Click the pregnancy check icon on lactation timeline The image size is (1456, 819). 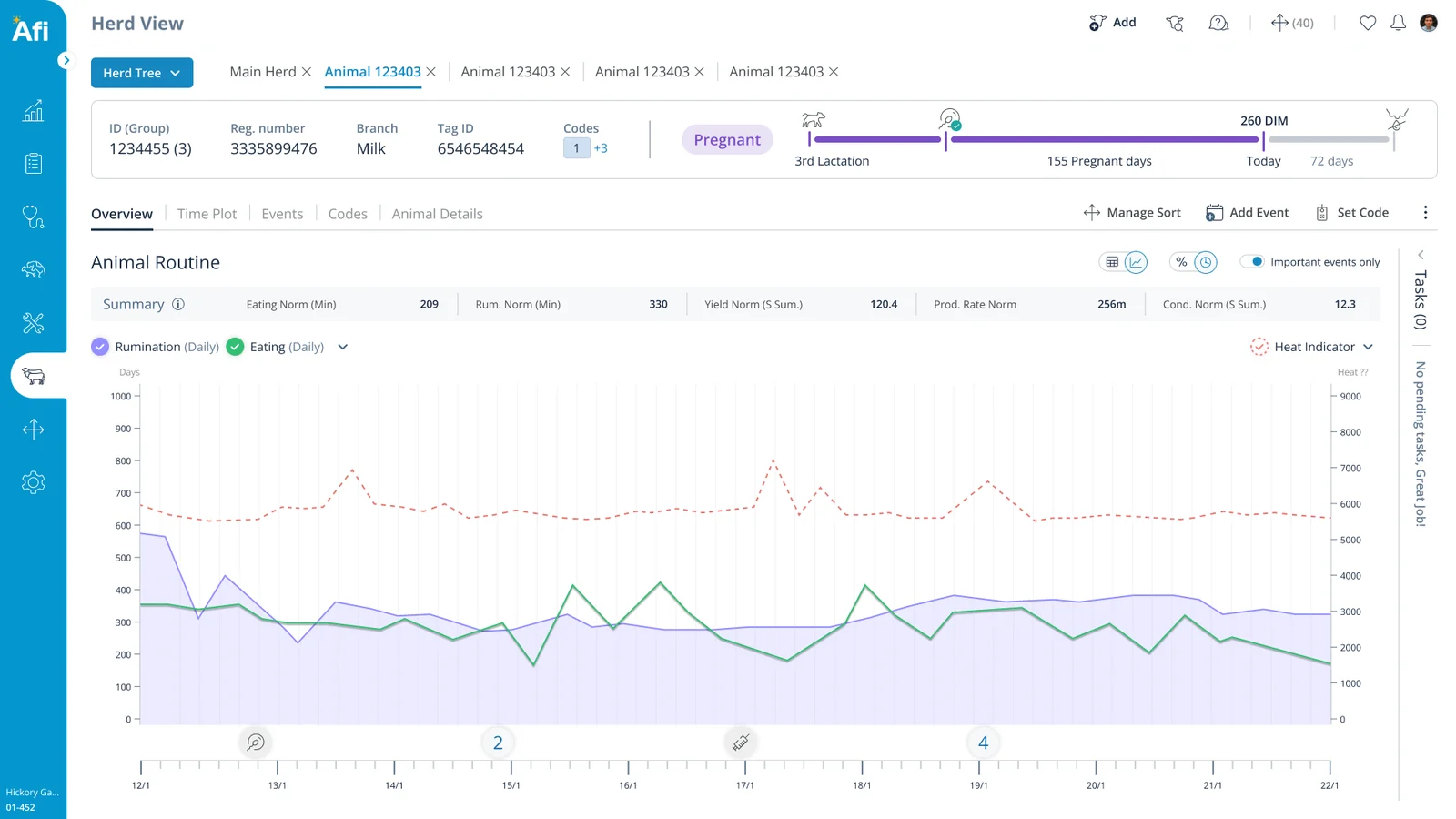click(x=949, y=119)
